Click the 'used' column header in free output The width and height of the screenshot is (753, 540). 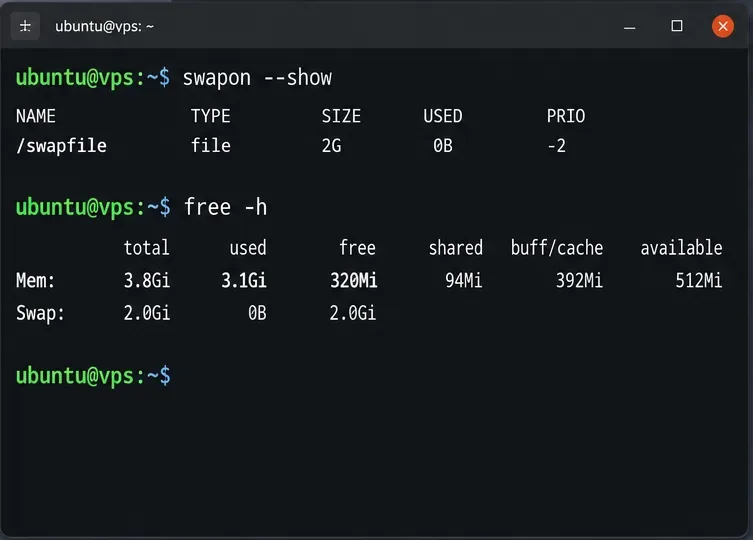point(248,247)
